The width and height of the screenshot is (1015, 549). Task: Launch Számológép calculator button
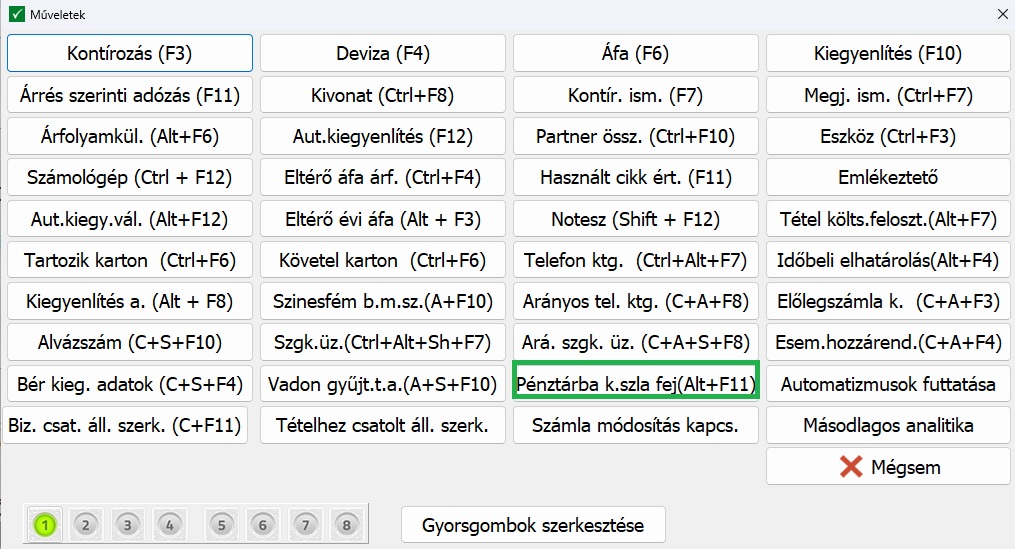coord(130,178)
